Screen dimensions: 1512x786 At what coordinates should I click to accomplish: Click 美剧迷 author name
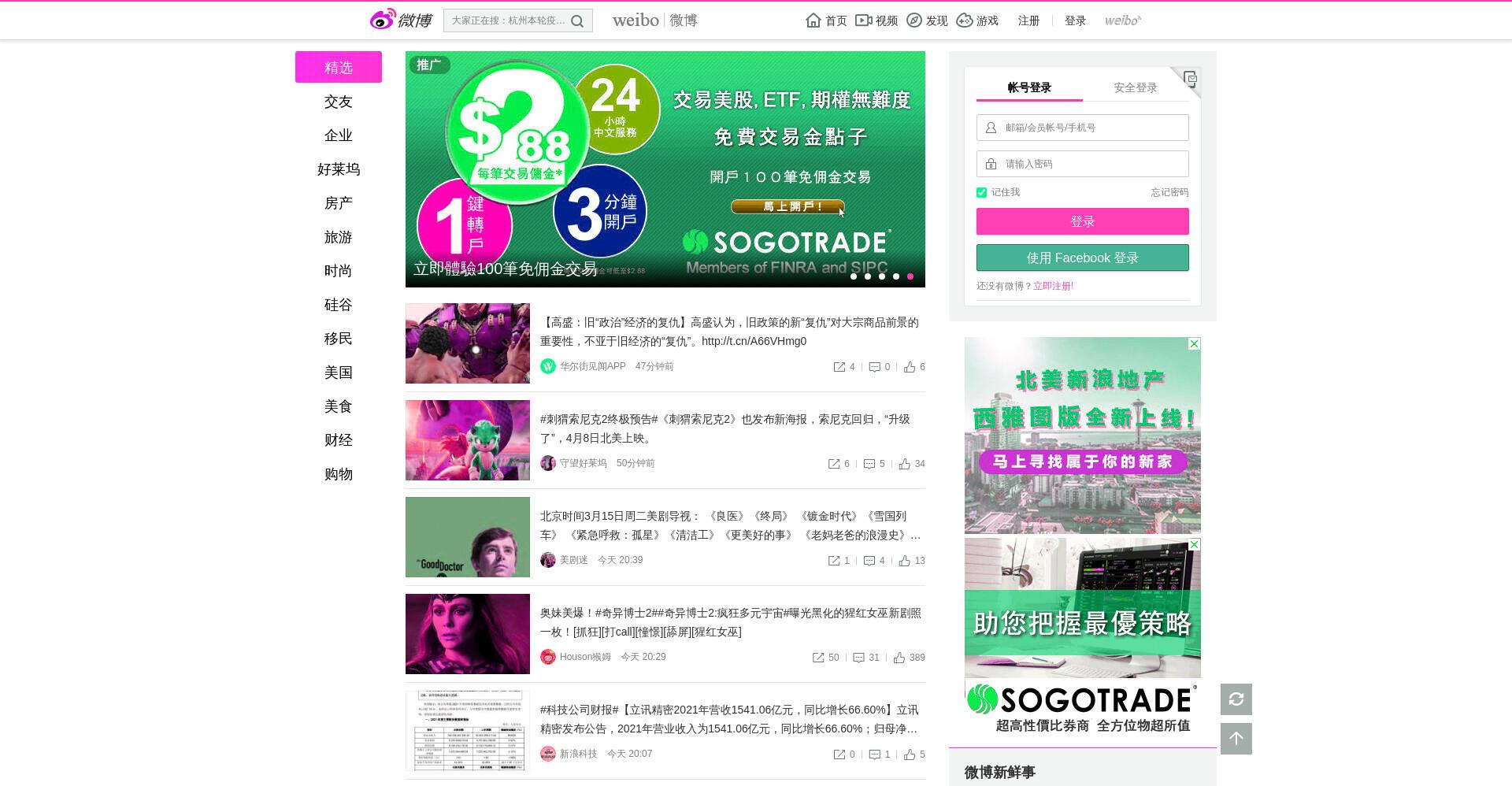tap(574, 560)
